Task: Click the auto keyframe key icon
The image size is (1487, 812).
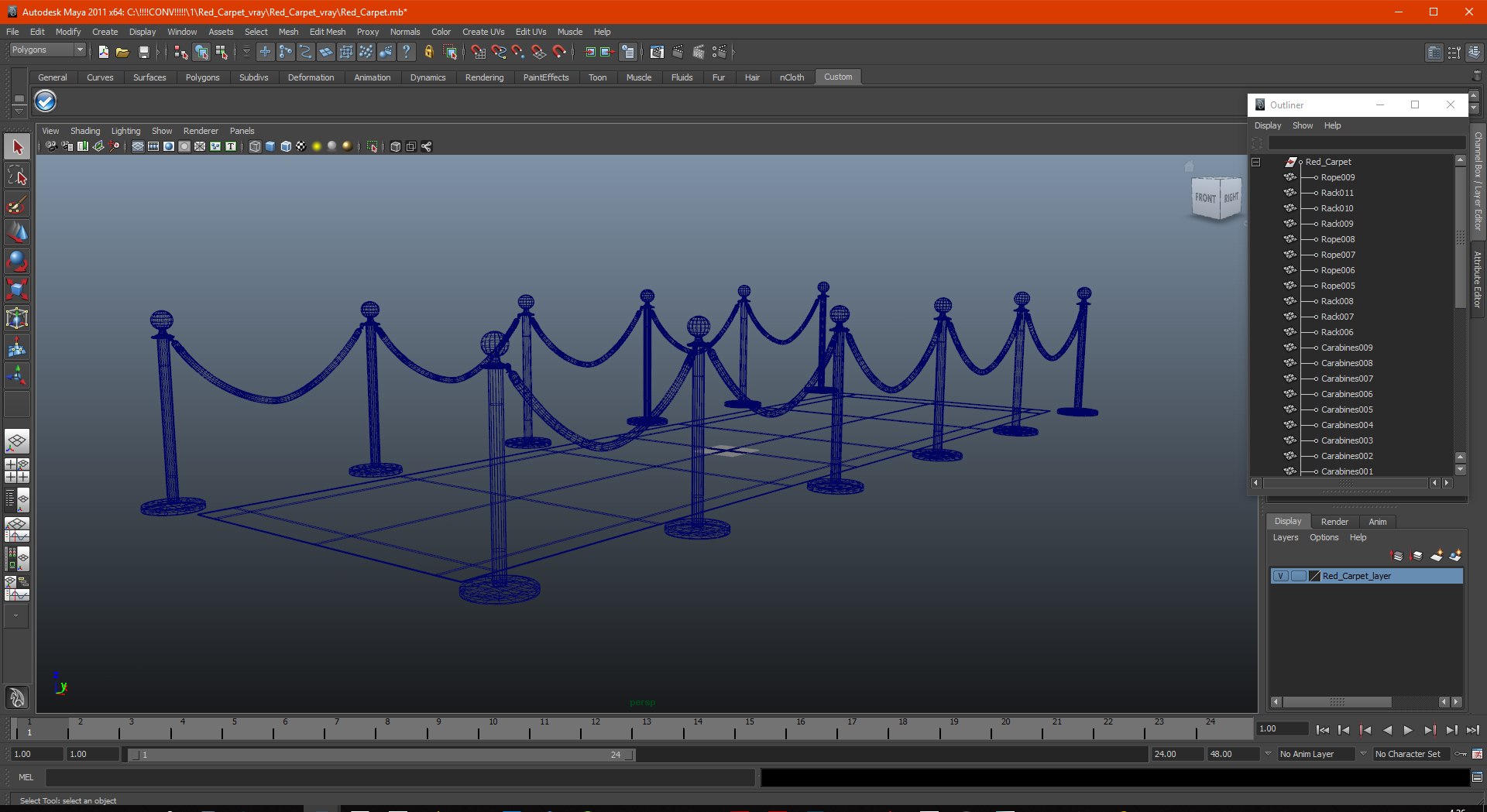Action: coord(1461,754)
